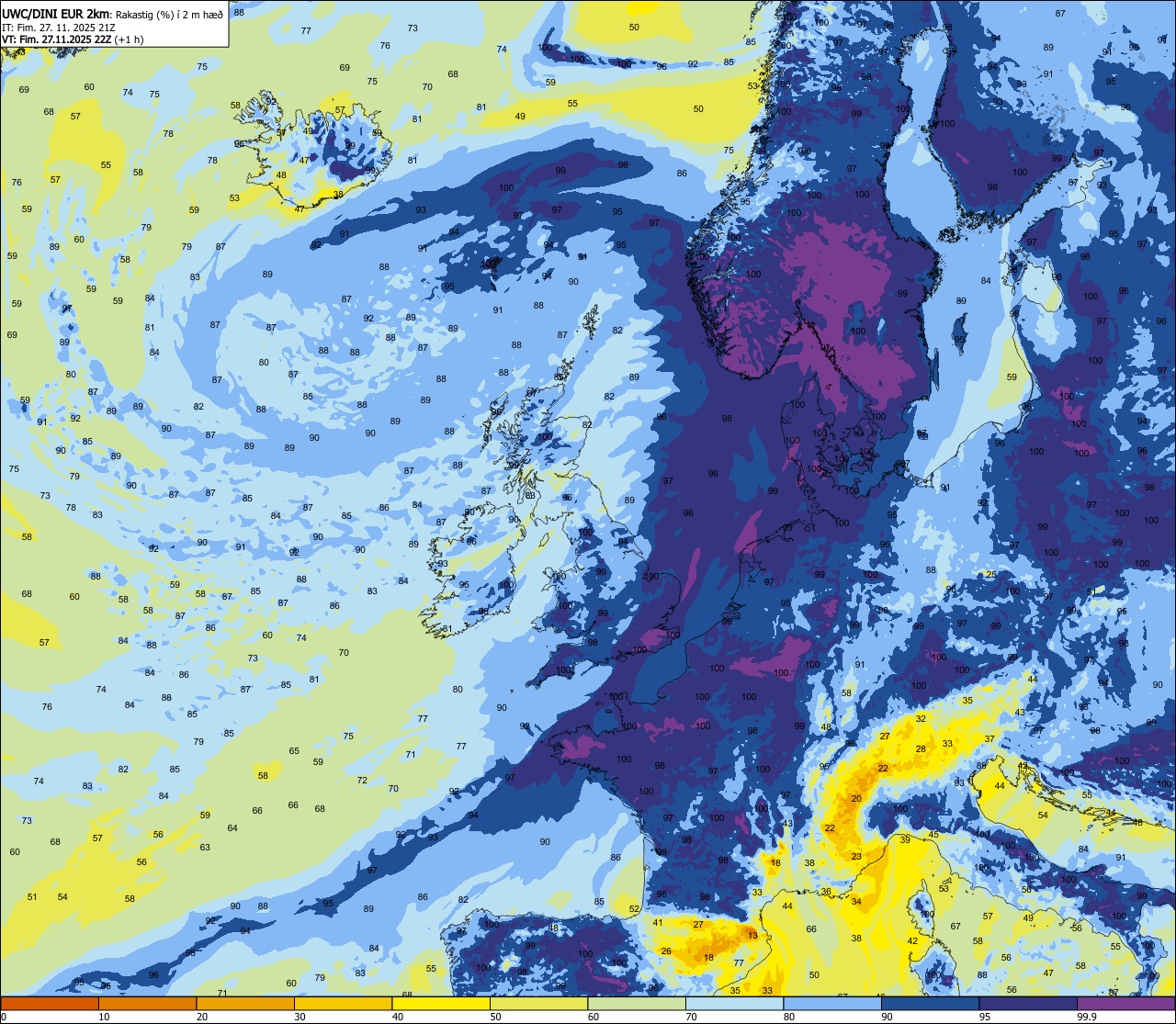This screenshot has width=1176, height=1024.
Task: Click the 50–60 legend color swatch
Action: coord(538,1004)
